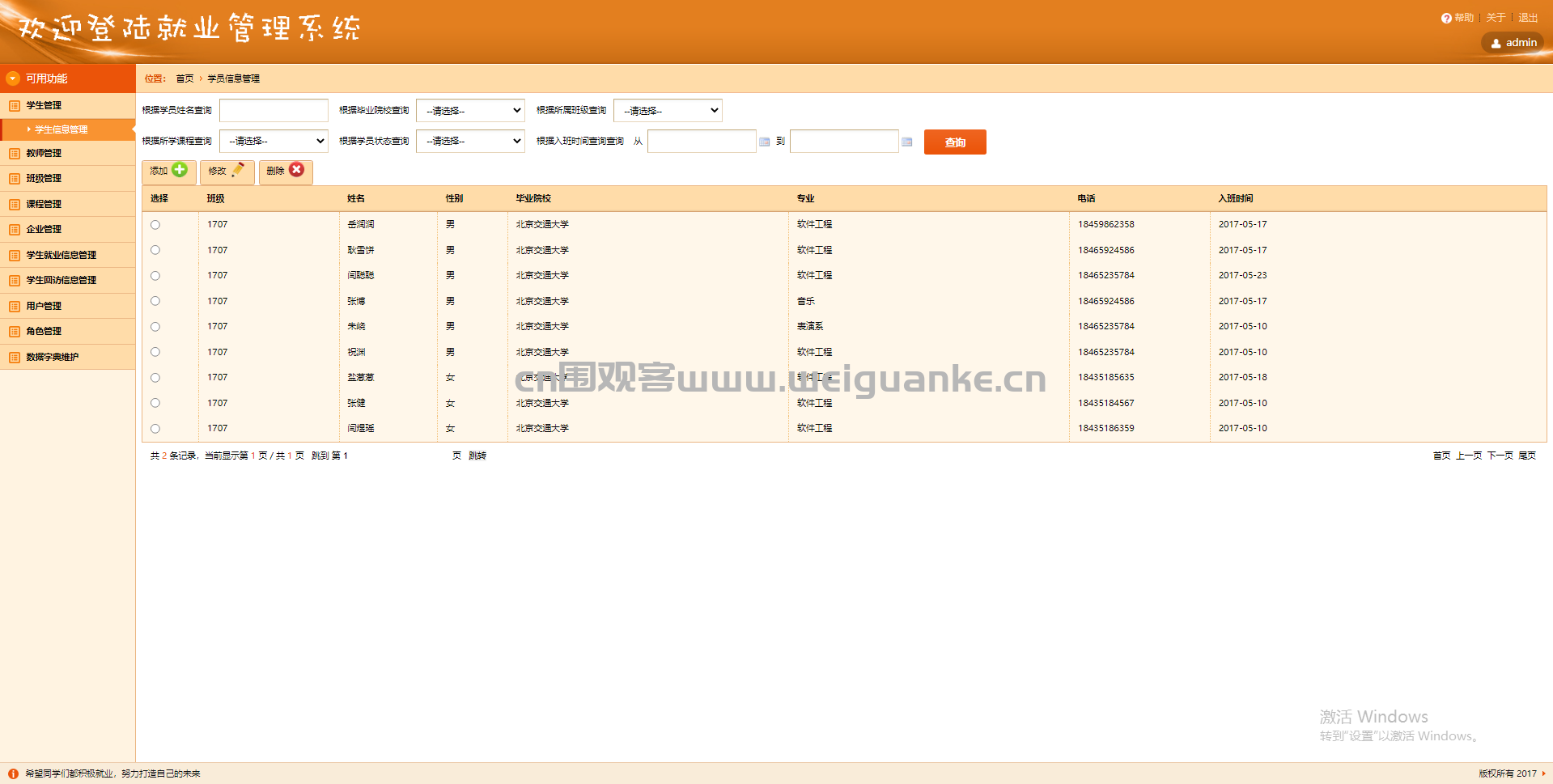Click the 课程管理 sidebar menu icon
This screenshot has height=784, width=1553.
(15, 205)
